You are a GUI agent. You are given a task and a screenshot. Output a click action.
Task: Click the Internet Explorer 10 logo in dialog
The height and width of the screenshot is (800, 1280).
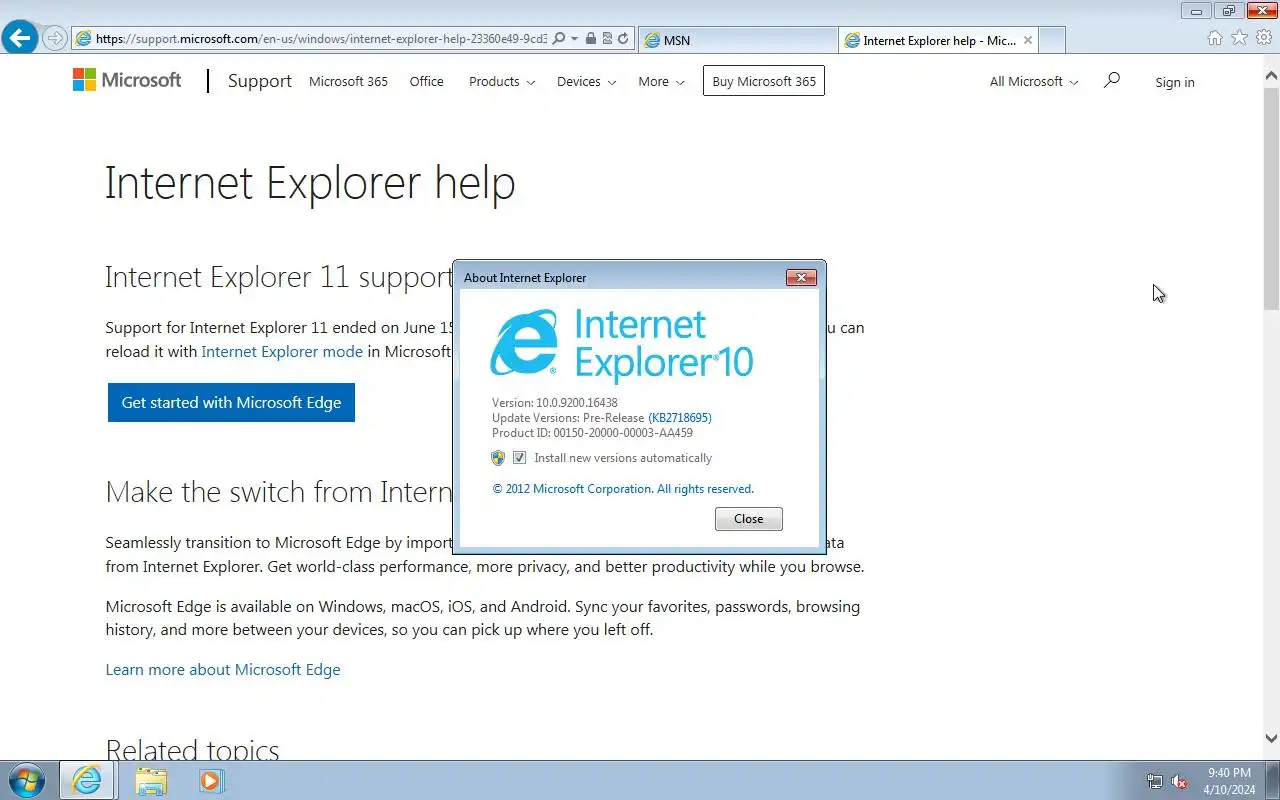[622, 344]
